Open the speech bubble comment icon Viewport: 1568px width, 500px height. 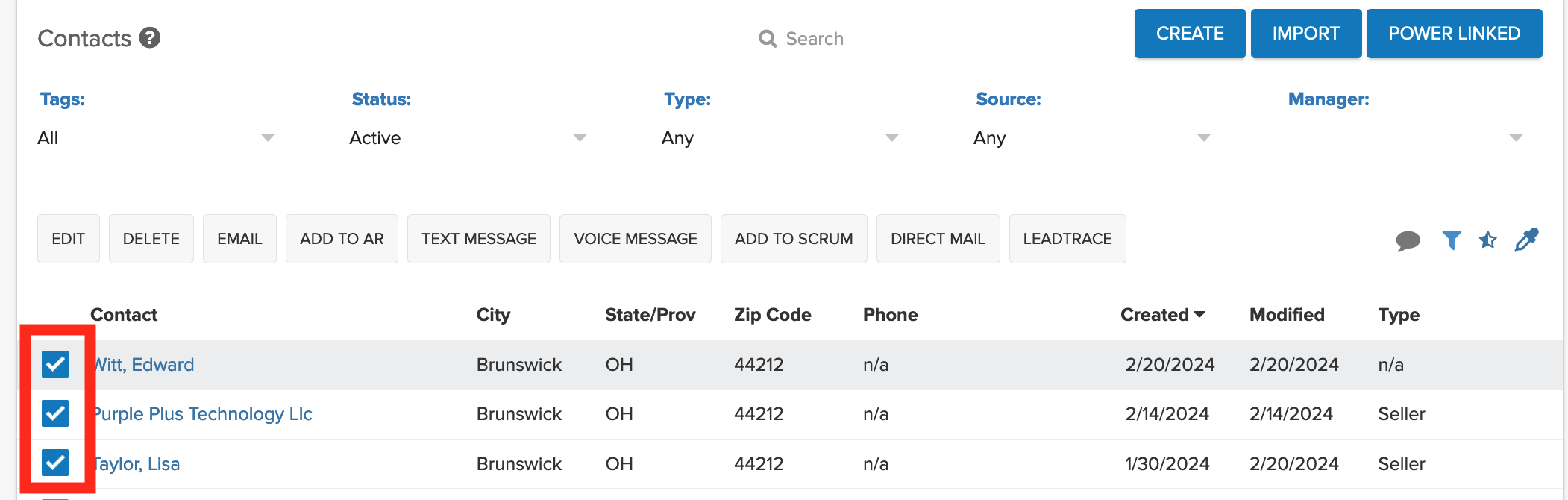click(x=1408, y=240)
